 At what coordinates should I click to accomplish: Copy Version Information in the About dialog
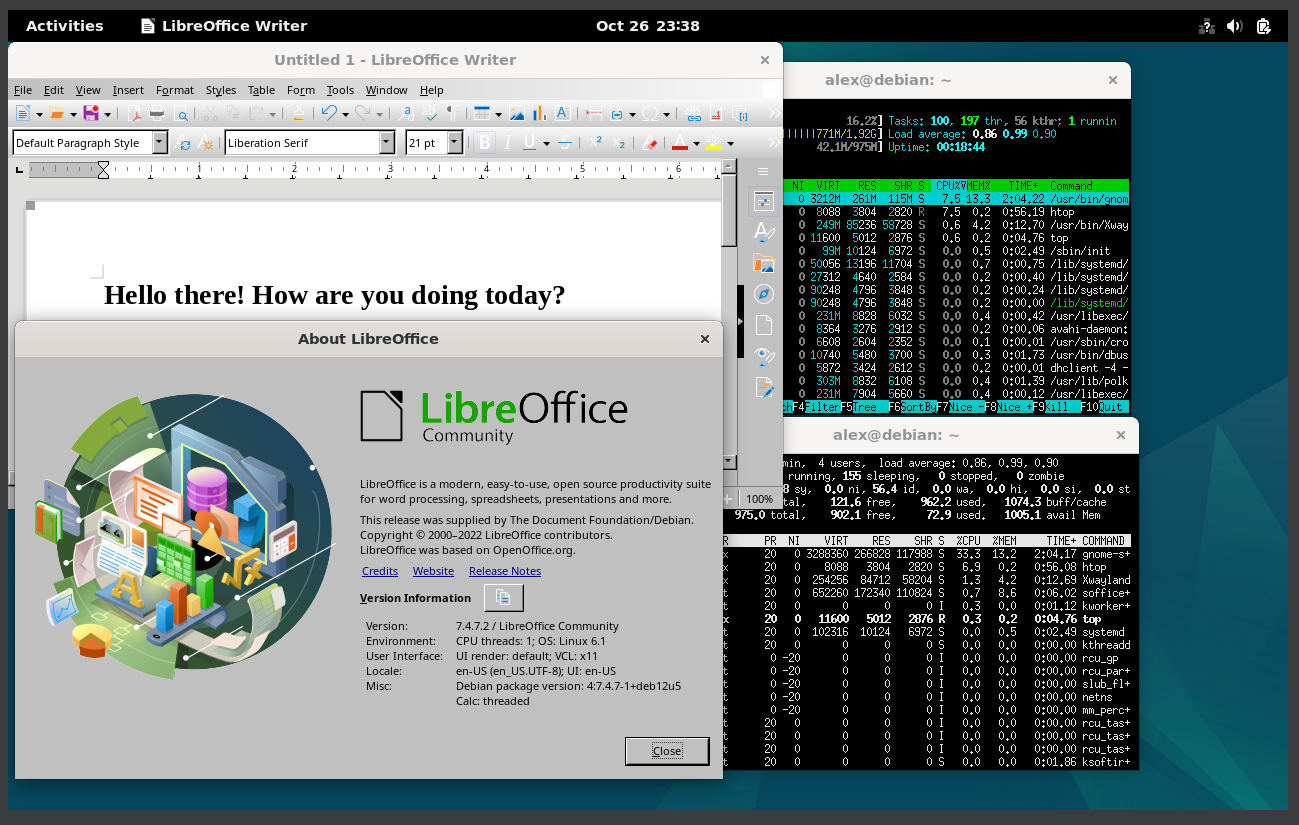pos(503,597)
